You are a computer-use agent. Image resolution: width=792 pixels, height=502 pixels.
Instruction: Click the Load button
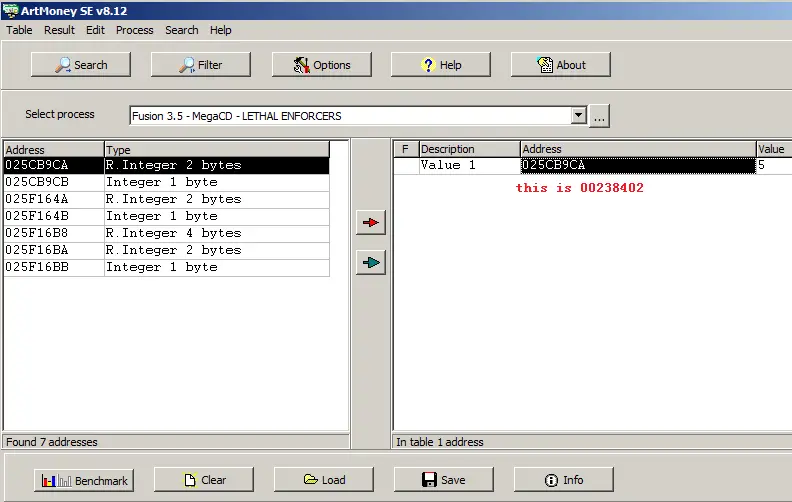point(324,480)
